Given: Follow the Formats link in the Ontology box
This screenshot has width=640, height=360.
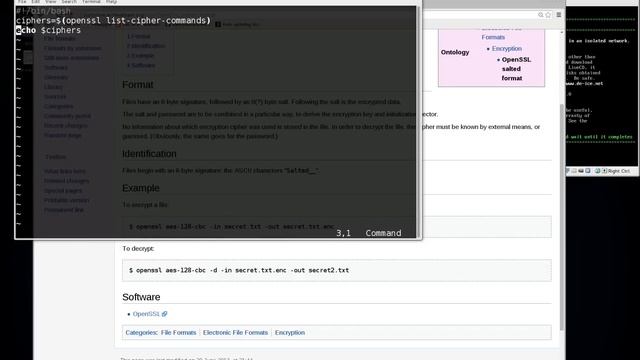Looking at the screenshot, I should (x=493, y=37).
